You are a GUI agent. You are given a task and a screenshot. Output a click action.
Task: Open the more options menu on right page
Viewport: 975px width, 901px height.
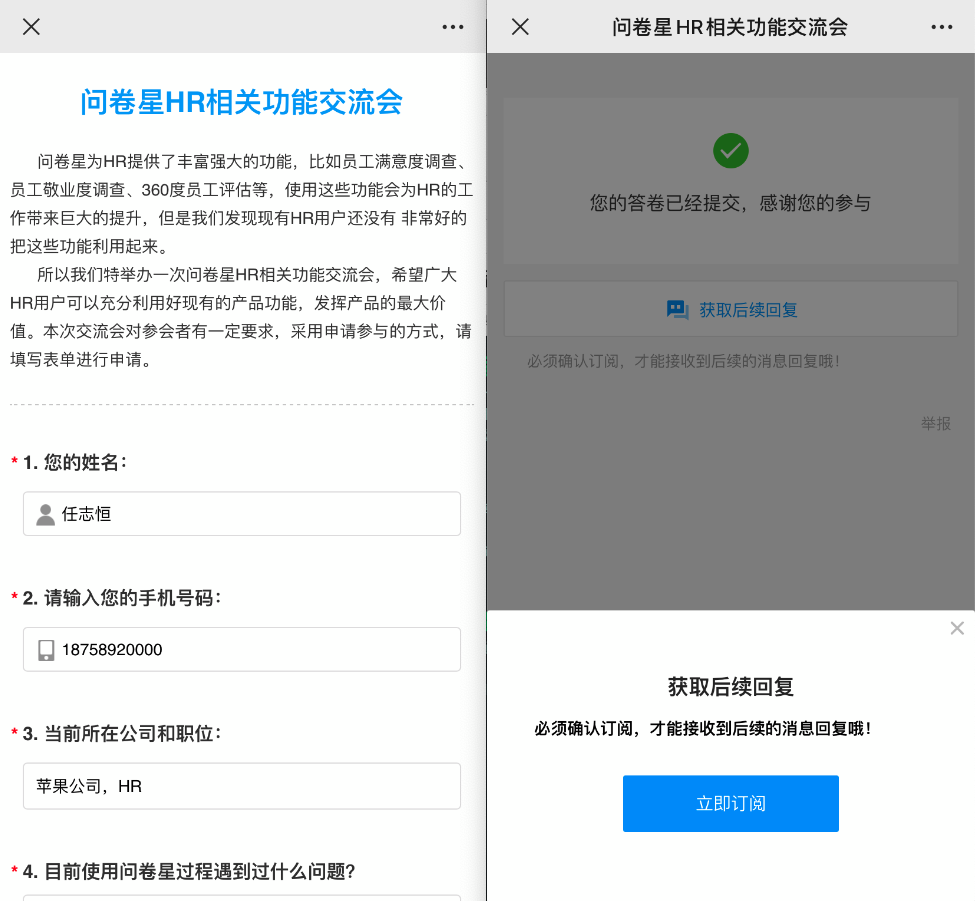pyautogui.click(x=941, y=27)
